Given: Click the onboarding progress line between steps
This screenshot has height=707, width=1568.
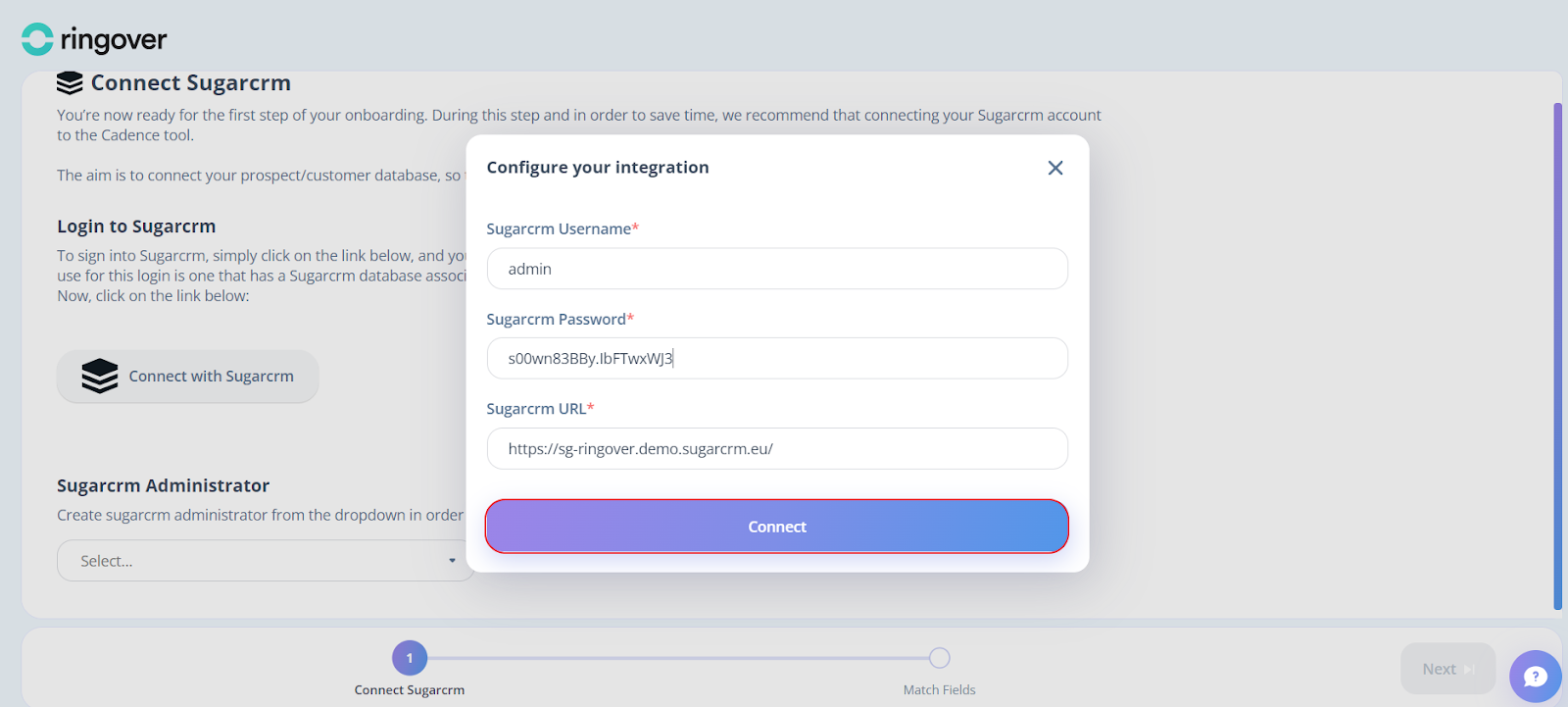Looking at the screenshot, I should click(678, 658).
